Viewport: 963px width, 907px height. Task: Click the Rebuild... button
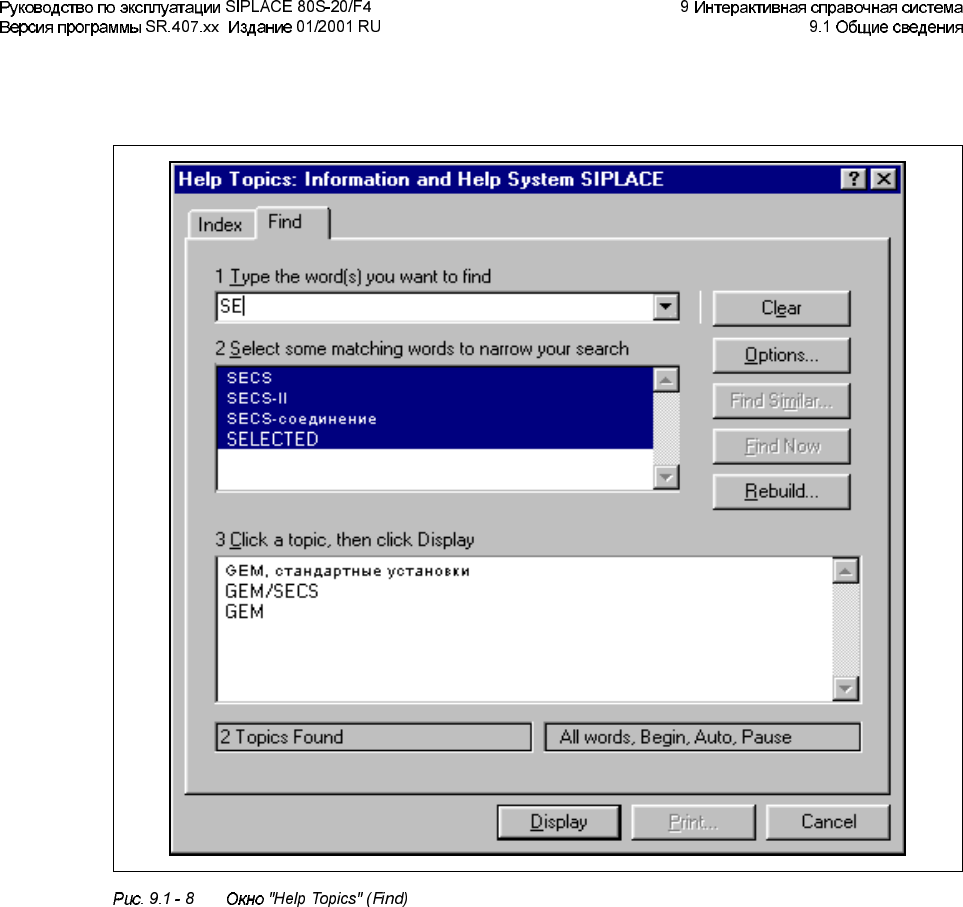[x=781, y=492]
